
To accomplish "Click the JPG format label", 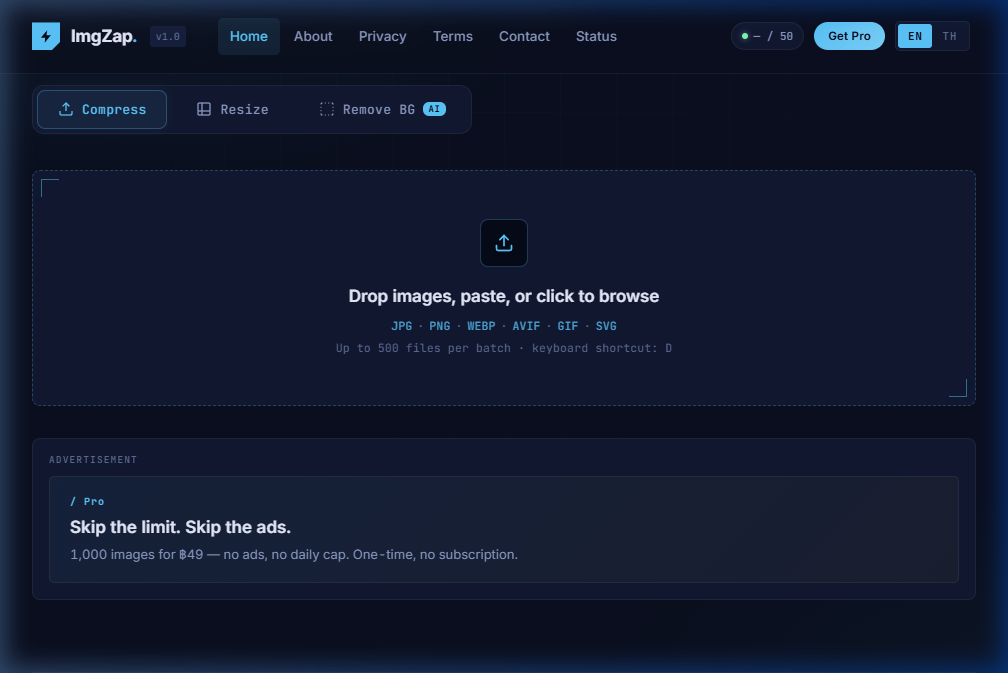I will (402, 326).
